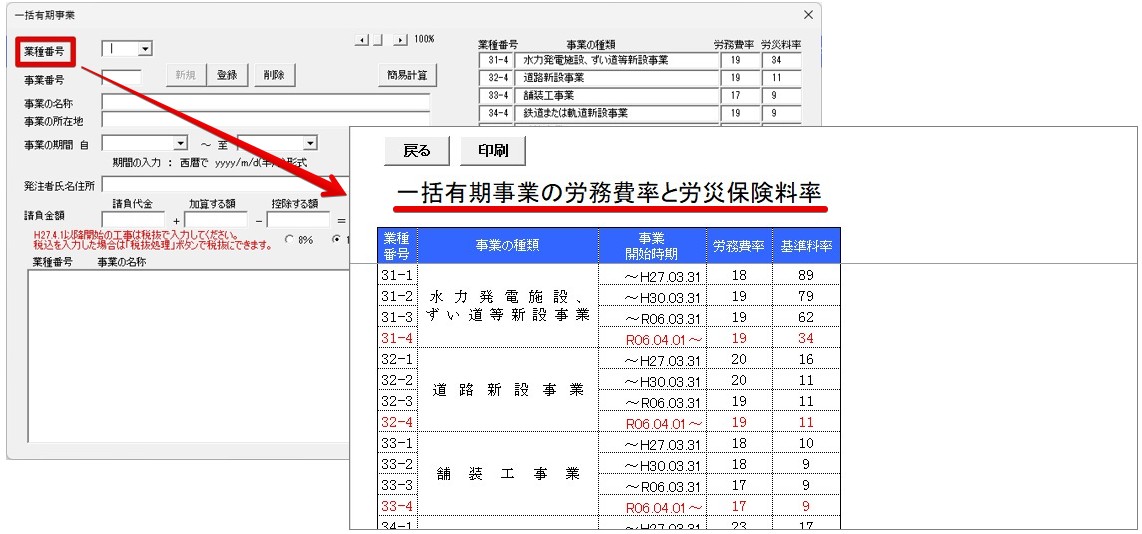This screenshot has width=1142, height=534.
Task: Click red row 32-4 in the rate table
Action: point(609,422)
